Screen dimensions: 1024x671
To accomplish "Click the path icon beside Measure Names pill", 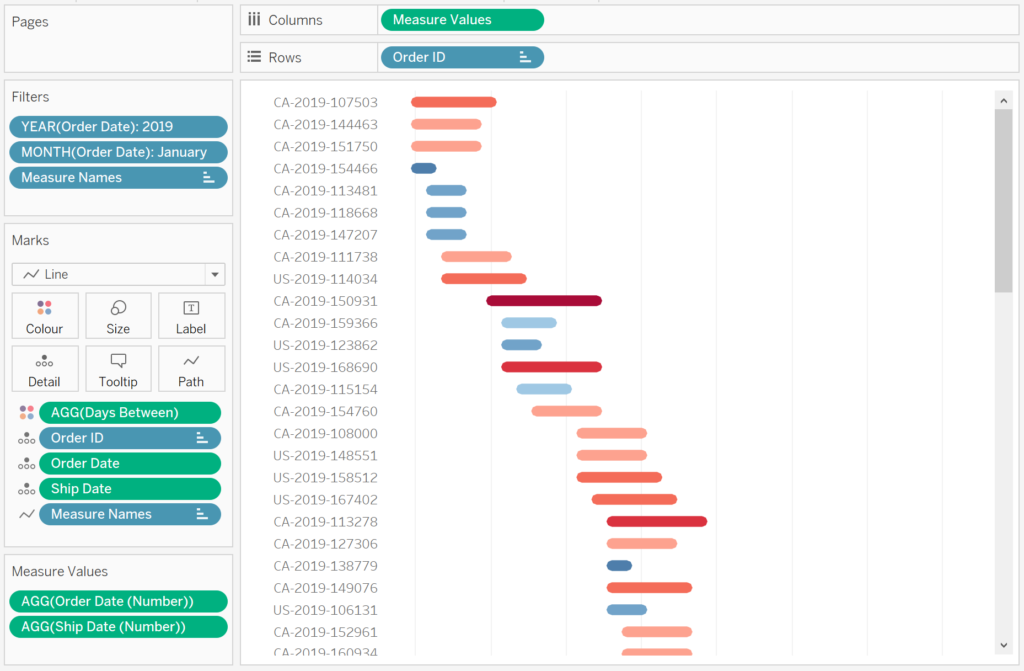I will [x=26, y=514].
